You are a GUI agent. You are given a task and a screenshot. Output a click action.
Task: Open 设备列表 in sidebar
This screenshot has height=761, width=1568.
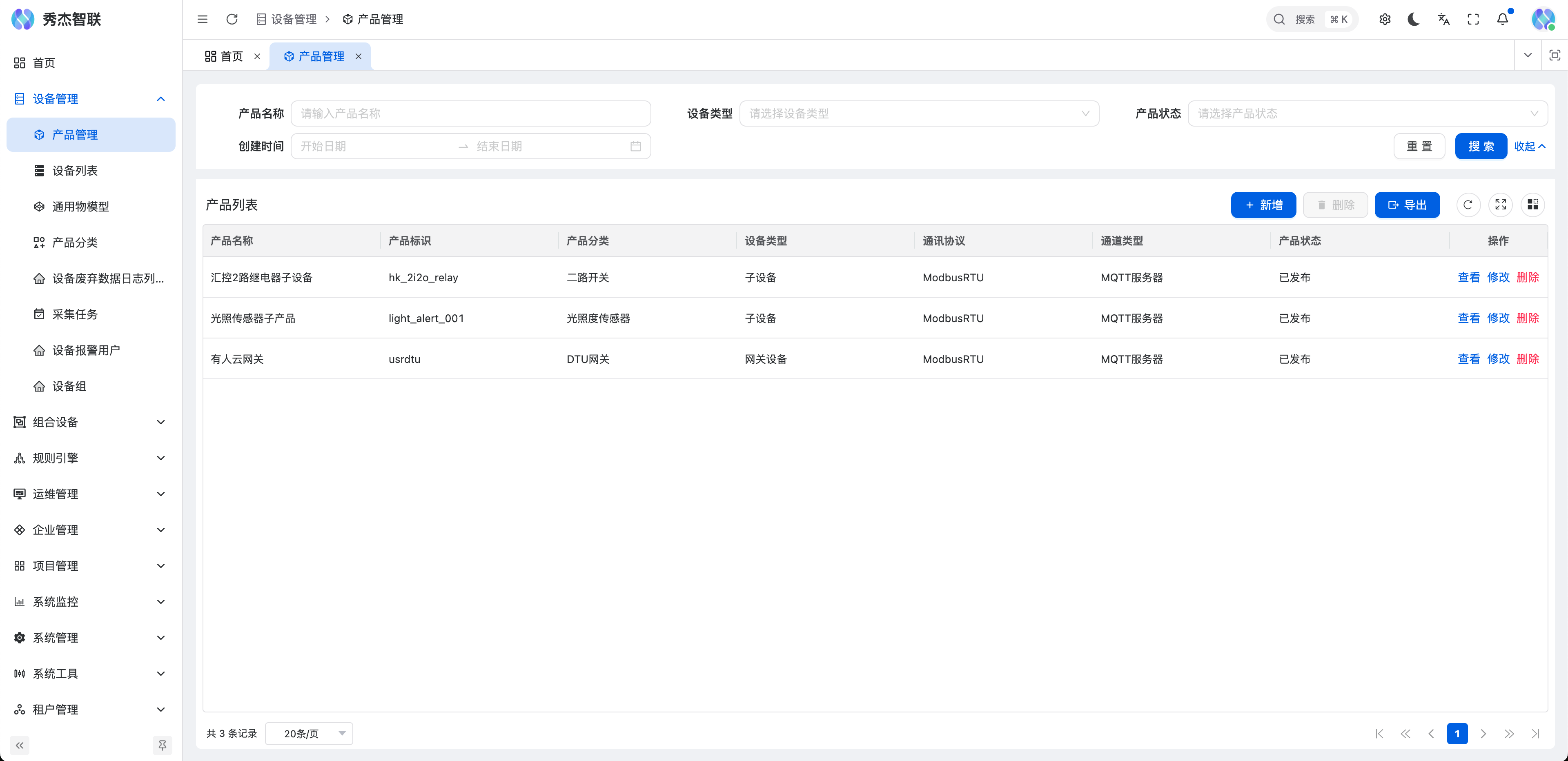(x=75, y=171)
